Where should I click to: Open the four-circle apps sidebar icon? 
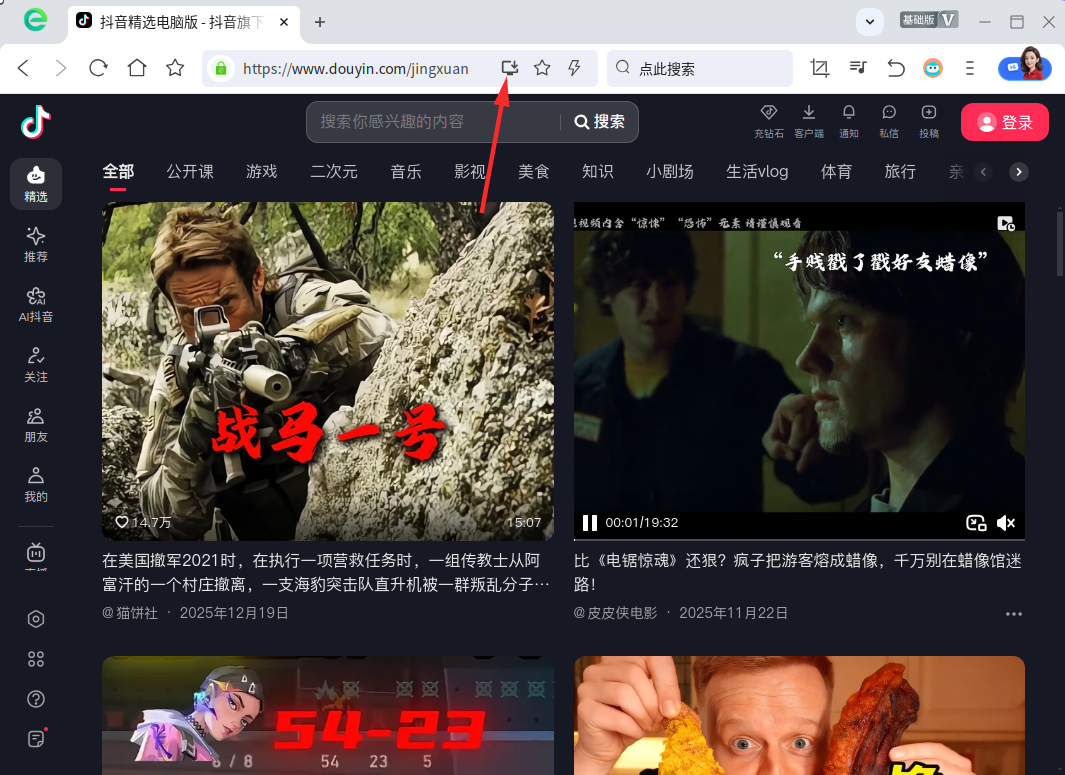(36, 659)
